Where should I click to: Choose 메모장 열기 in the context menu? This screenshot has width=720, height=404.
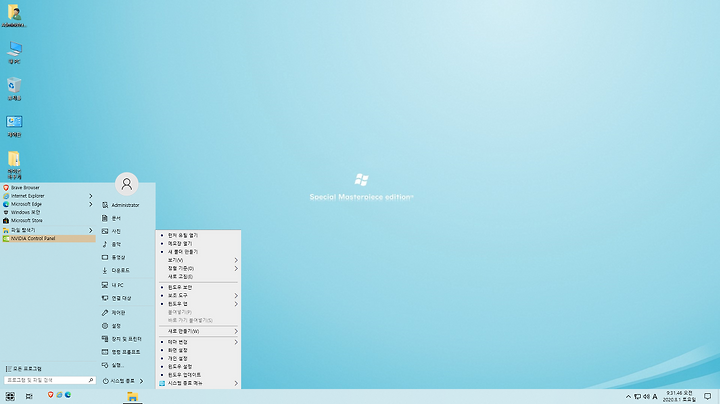(x=198, y=243)
